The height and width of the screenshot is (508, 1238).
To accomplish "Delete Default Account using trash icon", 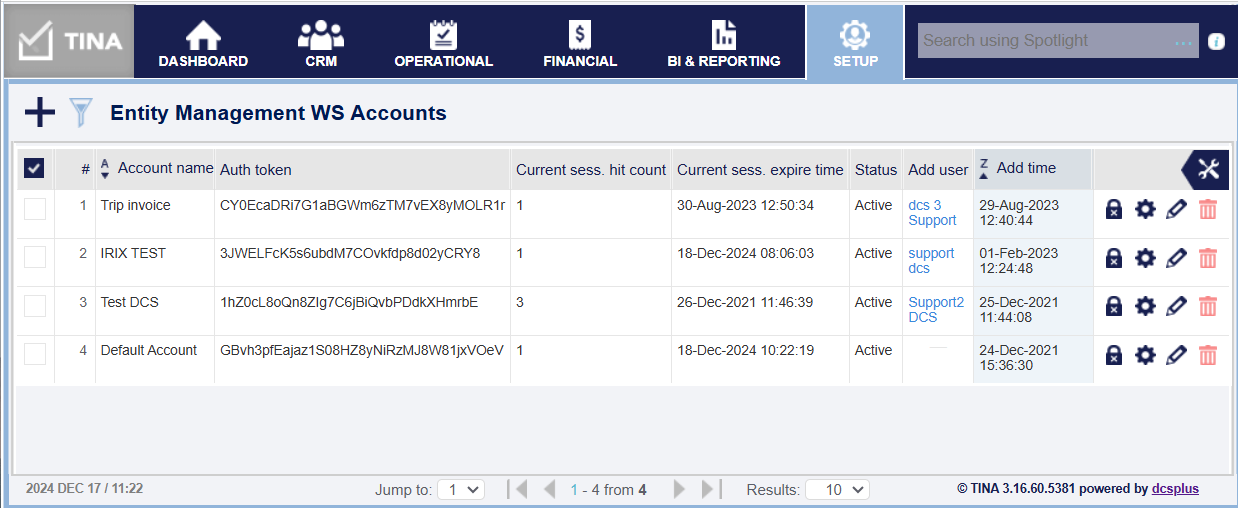I will pyautogui.click(x=1208, y=355).
